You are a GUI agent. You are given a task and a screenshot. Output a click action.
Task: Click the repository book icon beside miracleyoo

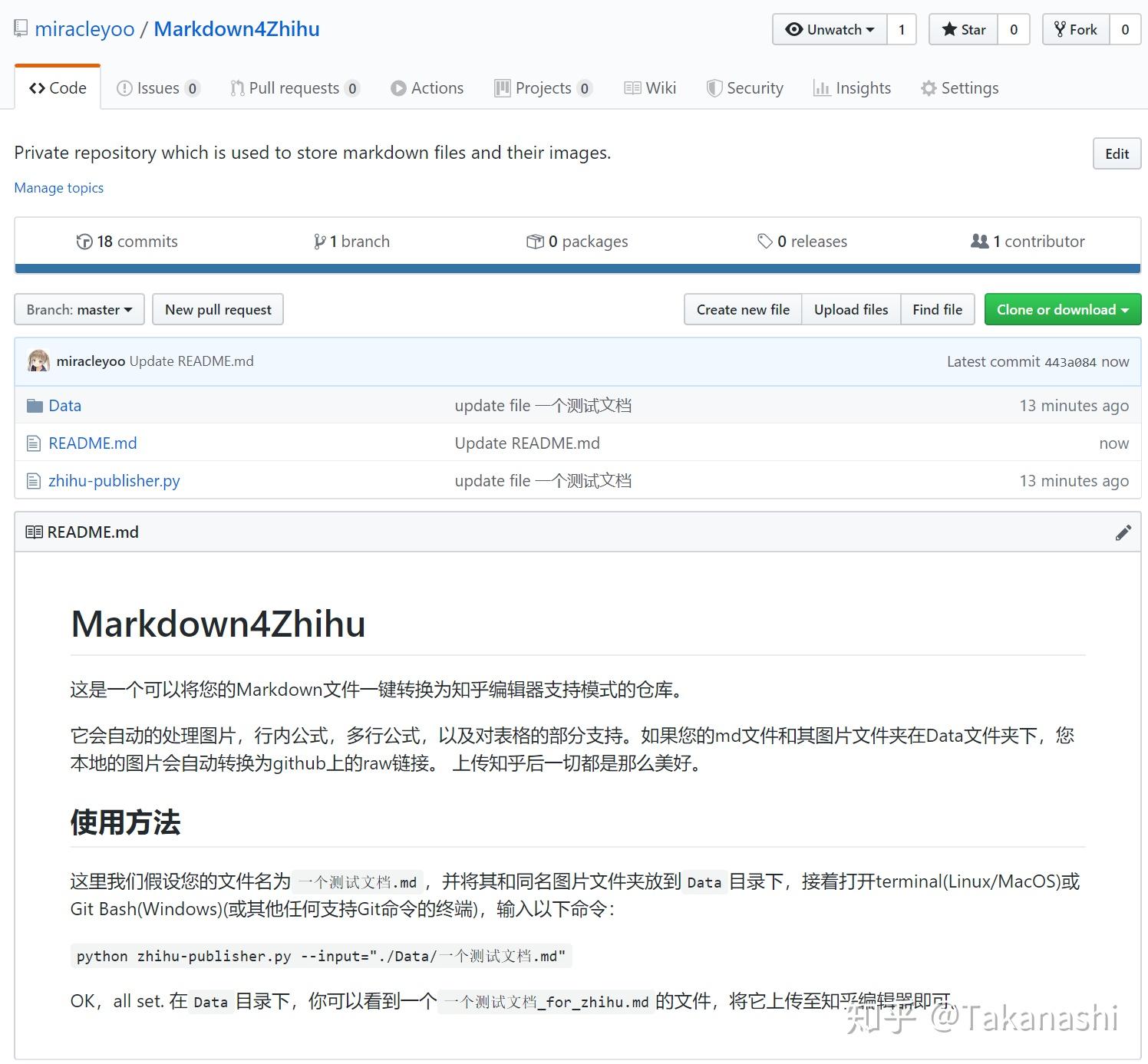(x=21, y=30)
